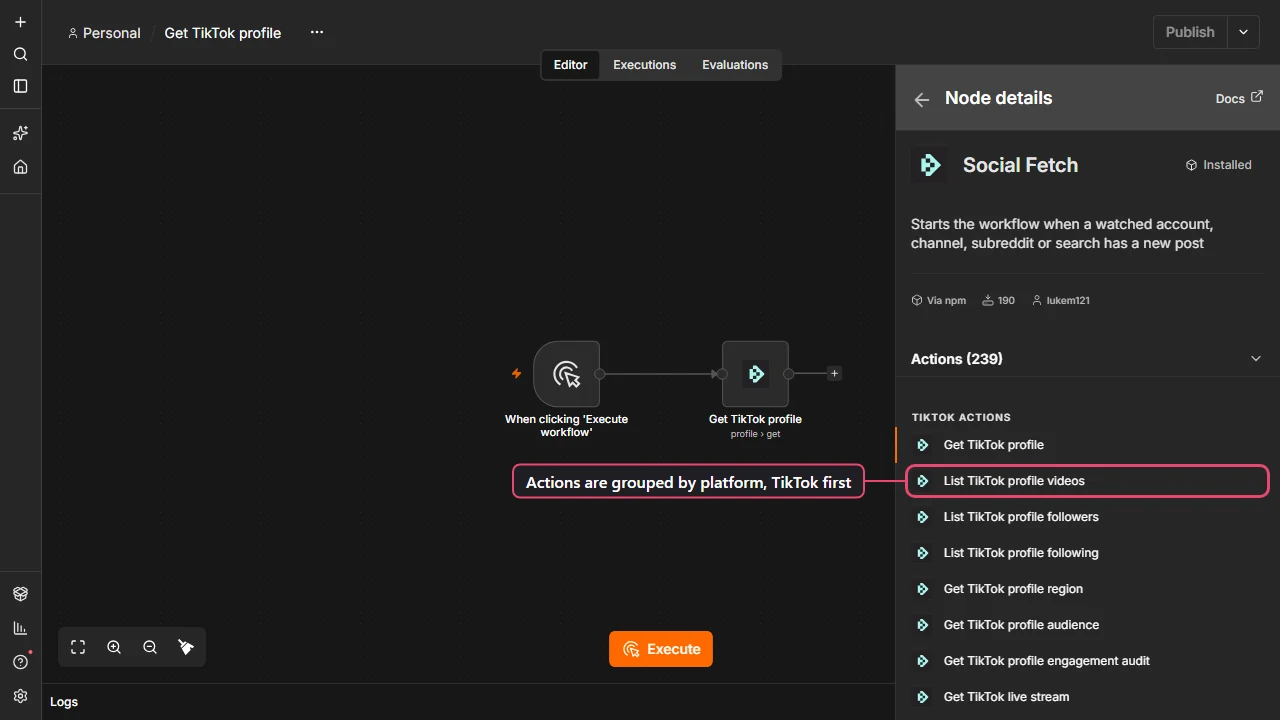Click the Publish button

pos(1190,32)
